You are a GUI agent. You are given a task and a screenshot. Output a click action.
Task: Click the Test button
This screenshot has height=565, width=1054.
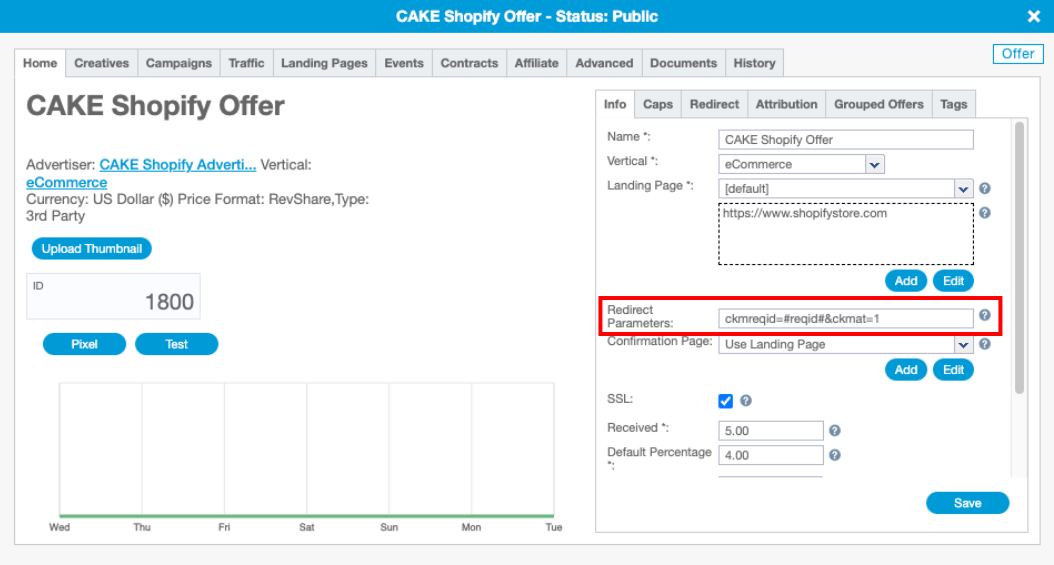(x=177, y=344)
